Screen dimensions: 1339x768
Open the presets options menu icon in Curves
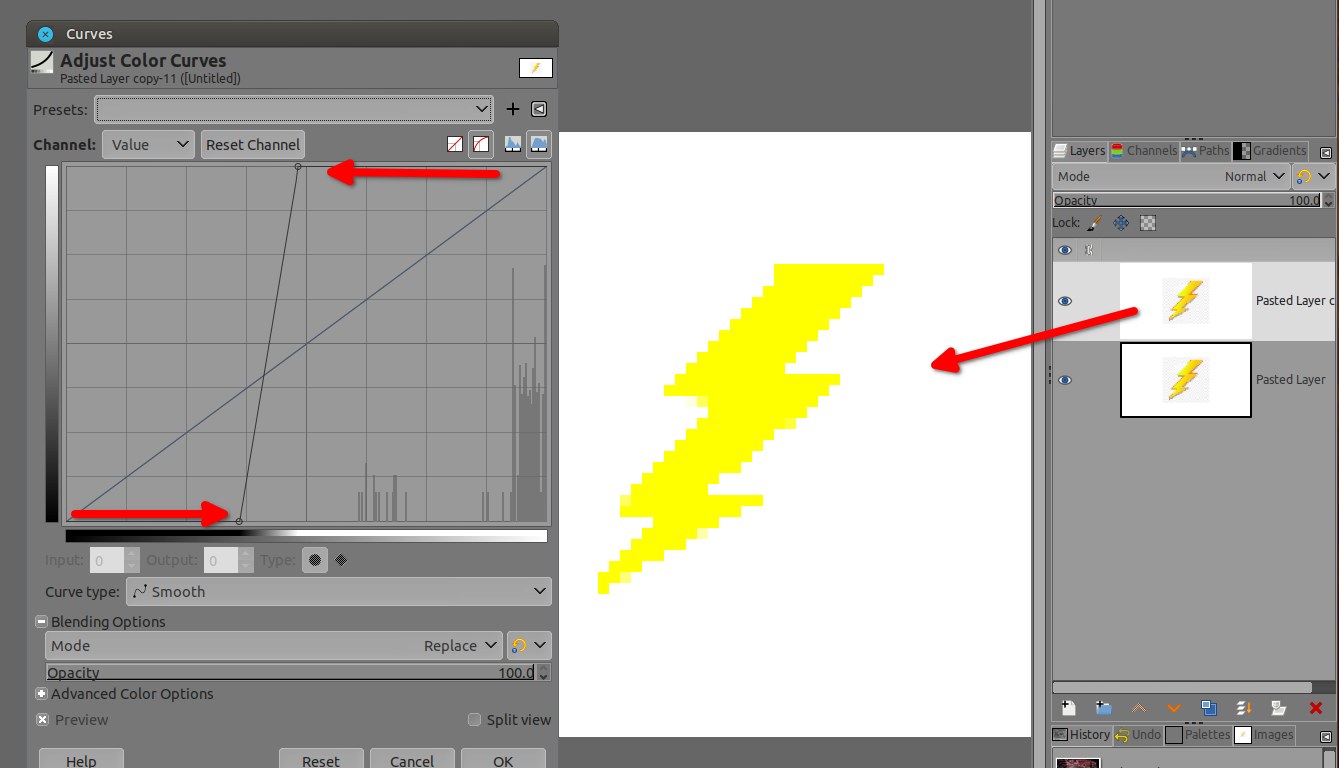539,109
